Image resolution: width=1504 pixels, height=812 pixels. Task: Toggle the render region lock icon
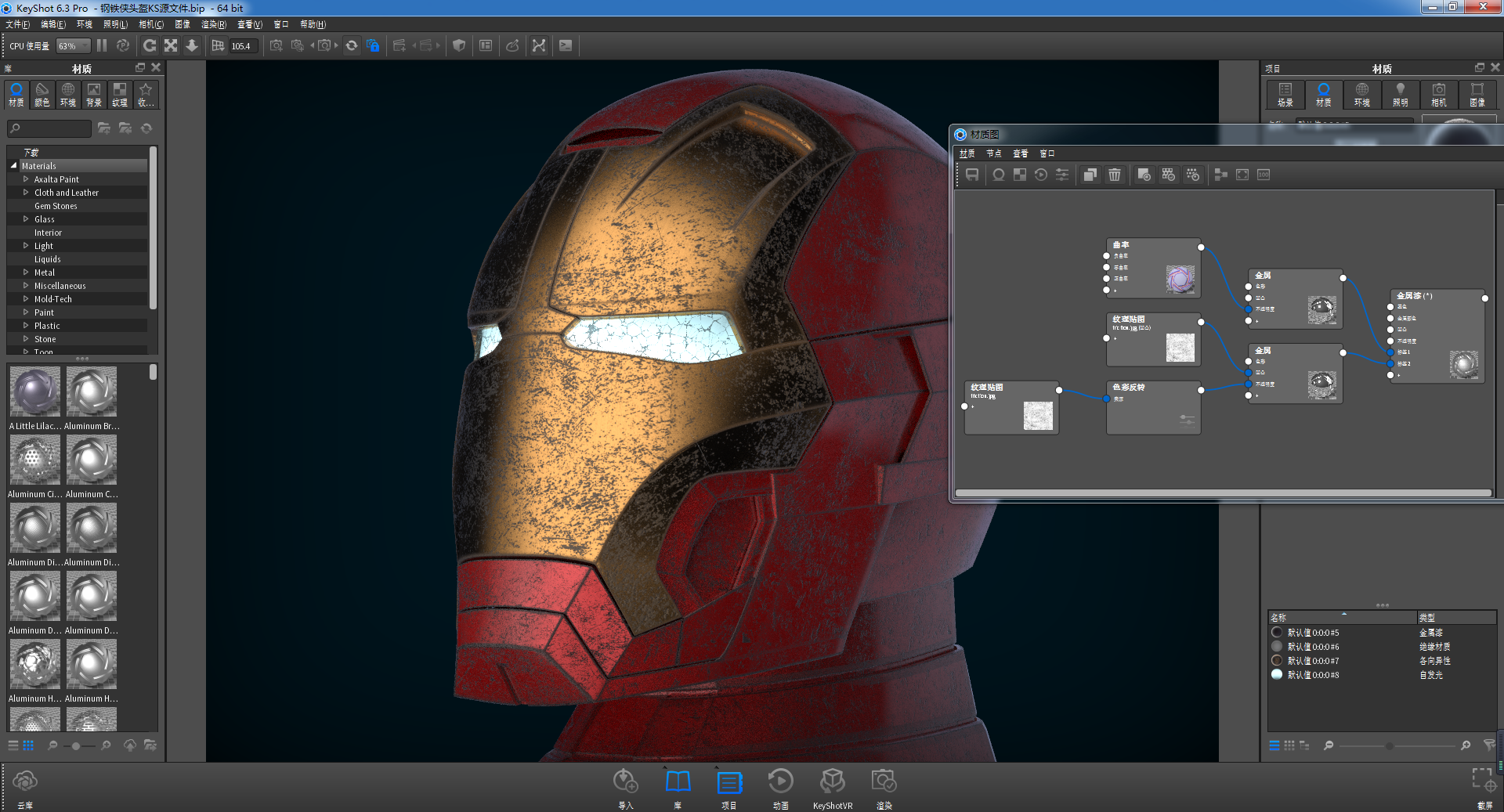[374, 45]
